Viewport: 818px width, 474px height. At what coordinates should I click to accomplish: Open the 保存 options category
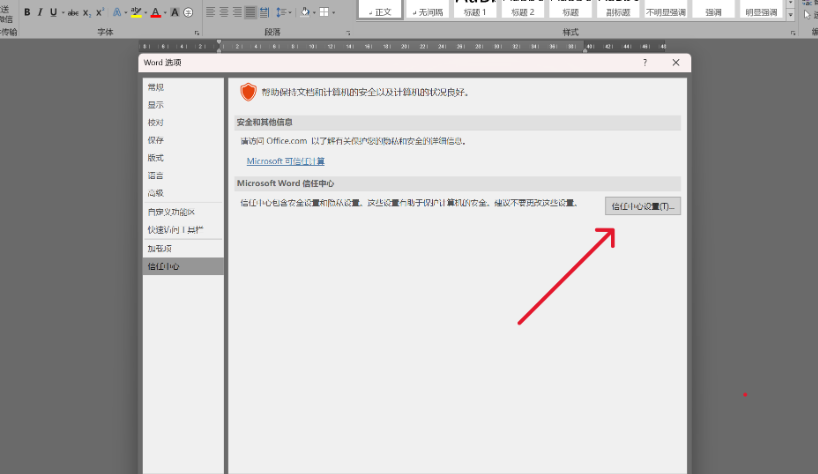183,140
